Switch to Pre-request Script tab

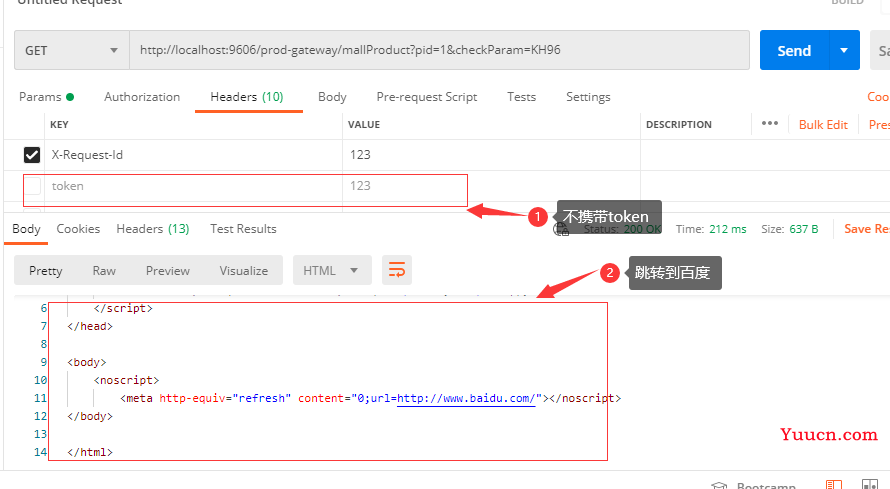coord(427,97)
